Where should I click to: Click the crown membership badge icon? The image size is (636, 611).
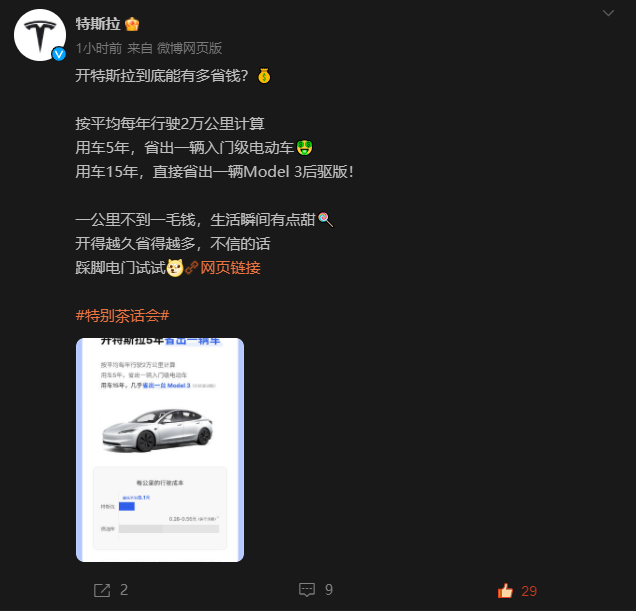(x=132, y=24)
